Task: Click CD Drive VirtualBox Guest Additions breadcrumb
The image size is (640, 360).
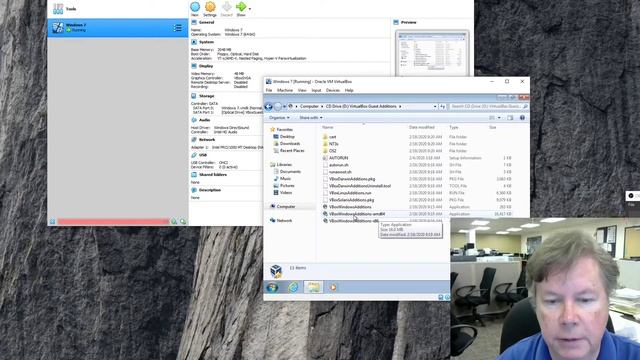Action: point(361,107)
